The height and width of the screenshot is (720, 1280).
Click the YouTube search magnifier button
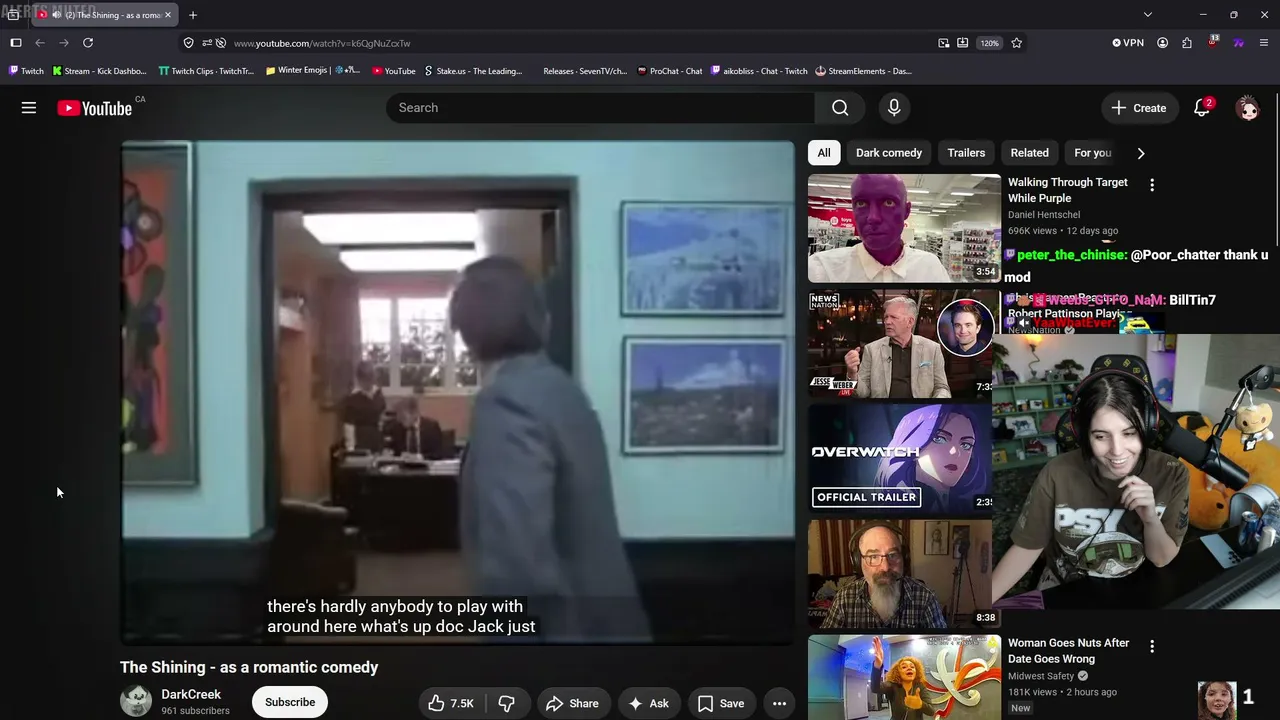pyautogui.click(x=840, y=108)
